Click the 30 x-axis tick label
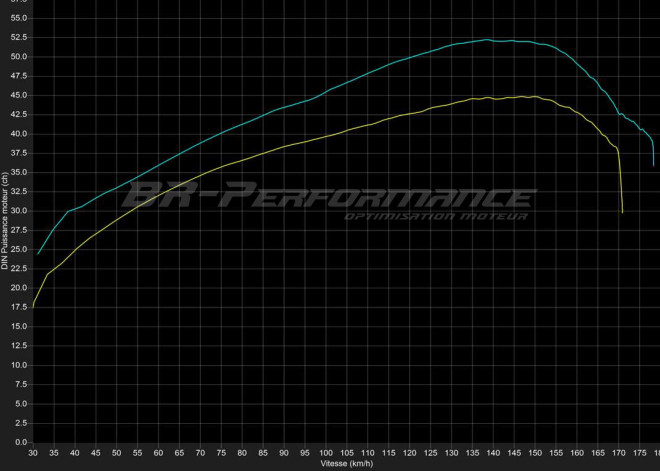The width and height of the screenshot is (660, 471). point(34,453)
